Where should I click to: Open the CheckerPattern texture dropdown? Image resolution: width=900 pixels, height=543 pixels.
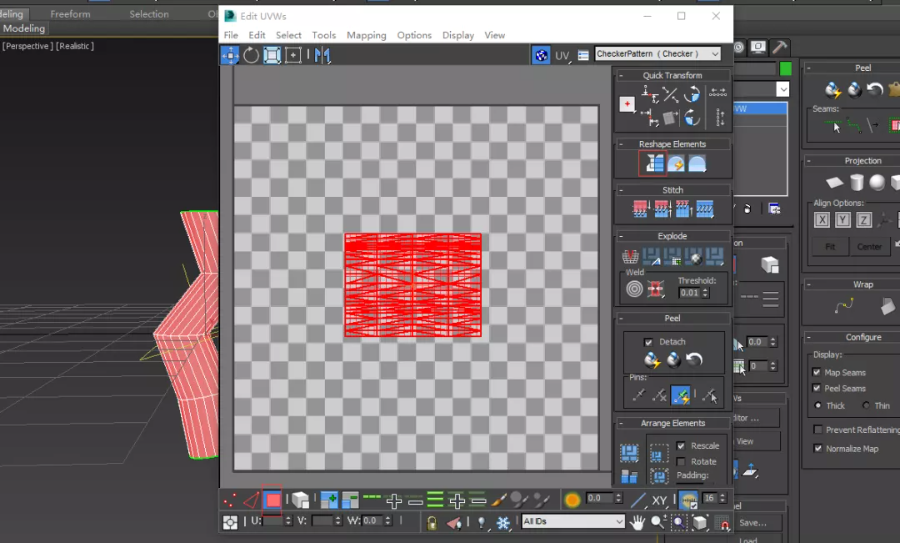coord(657,54)
